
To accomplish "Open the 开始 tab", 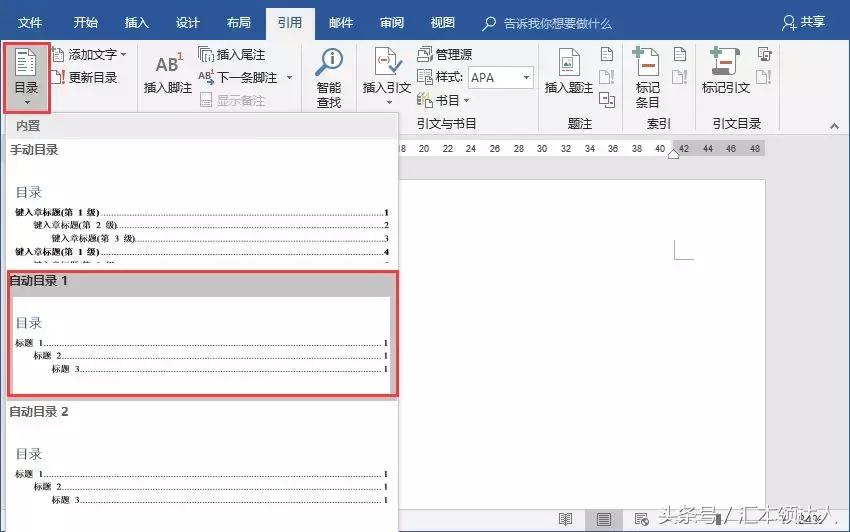I will (86, 23).
